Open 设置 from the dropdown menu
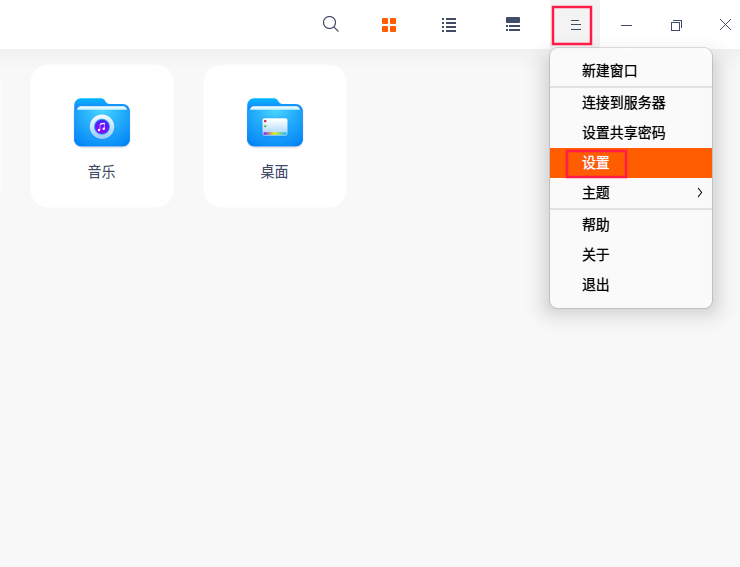 (x=596, y=163)
